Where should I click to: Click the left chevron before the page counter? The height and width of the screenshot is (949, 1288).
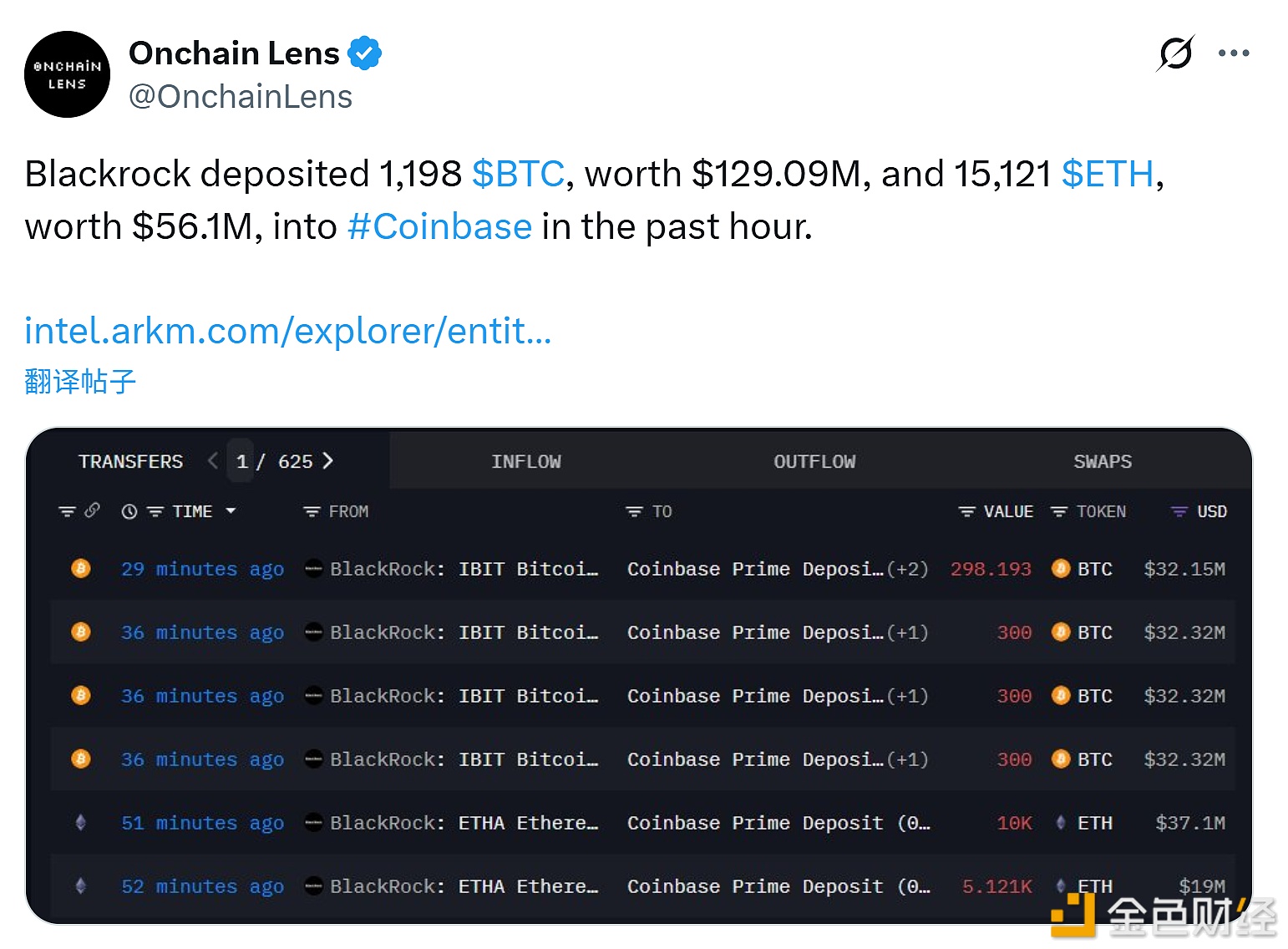[x=213, y=460]
